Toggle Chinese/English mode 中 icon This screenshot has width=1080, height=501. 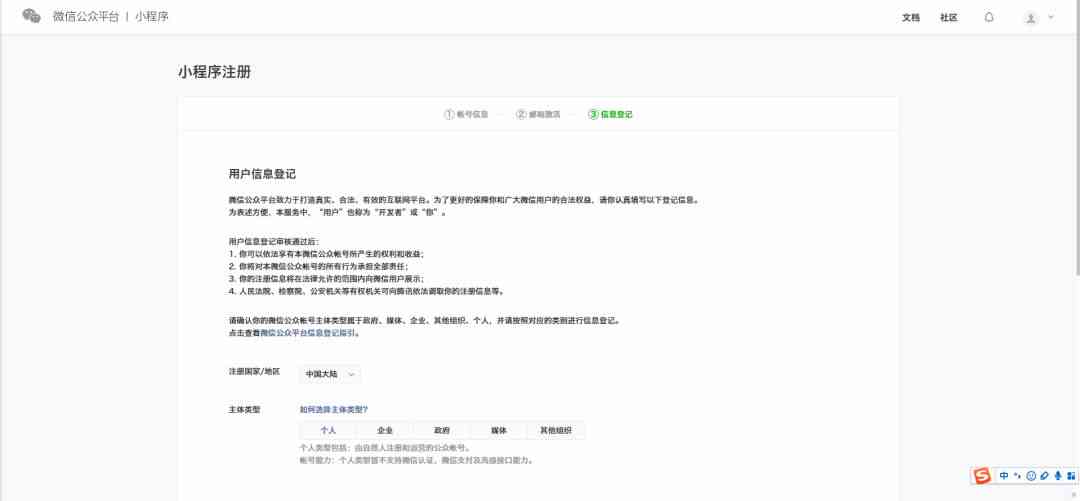click(1004, 476)
